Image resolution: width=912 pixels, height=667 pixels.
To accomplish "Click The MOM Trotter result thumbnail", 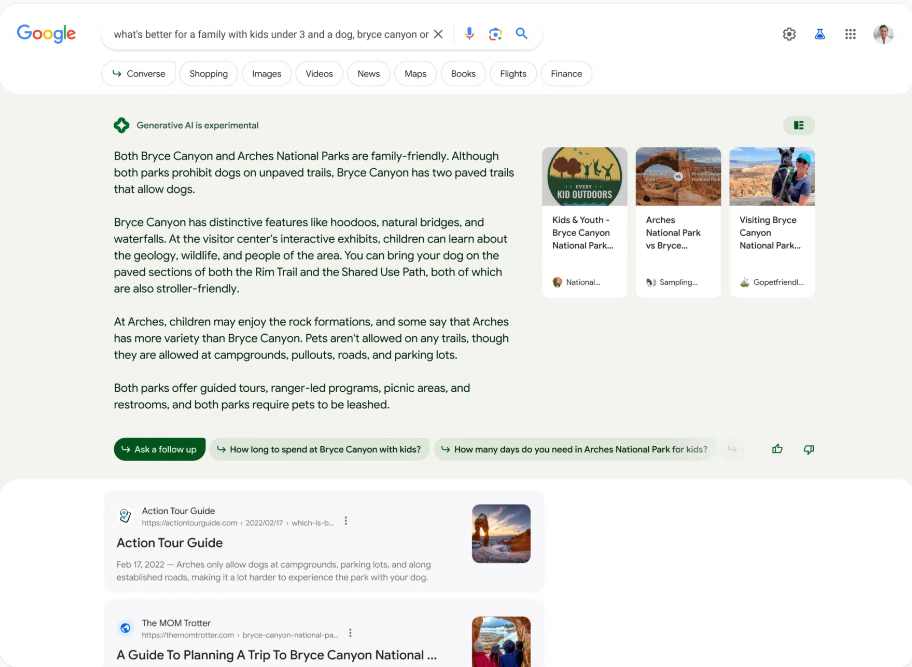I will click(x=501, y=641).
